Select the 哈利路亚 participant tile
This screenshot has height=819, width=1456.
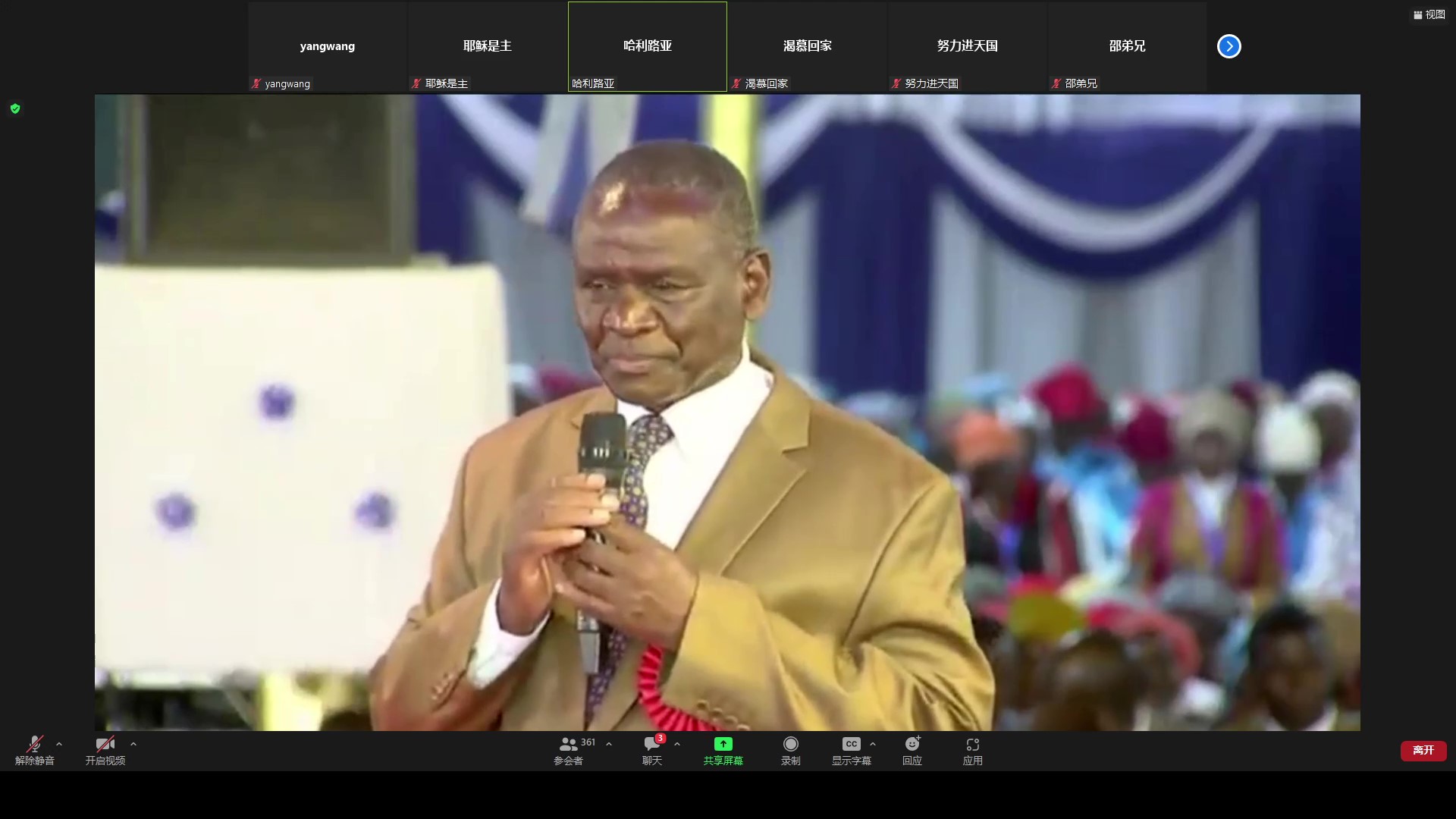(x=647, y=46)
